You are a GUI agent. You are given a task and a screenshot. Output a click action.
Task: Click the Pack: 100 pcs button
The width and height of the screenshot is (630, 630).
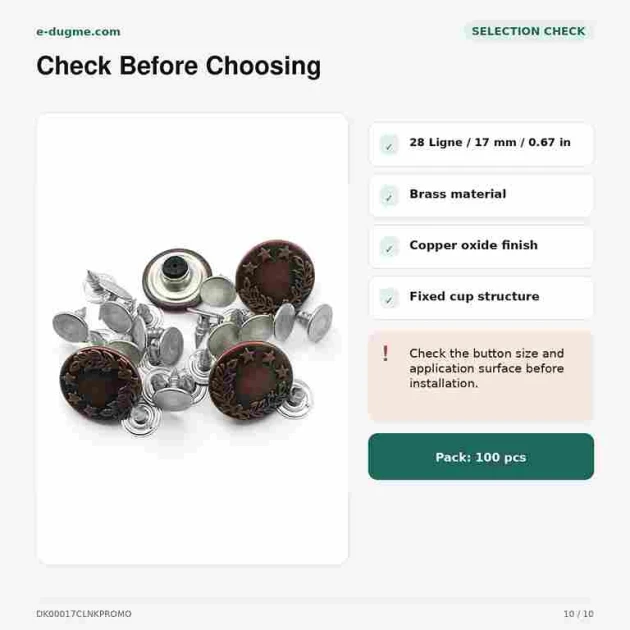481,457
